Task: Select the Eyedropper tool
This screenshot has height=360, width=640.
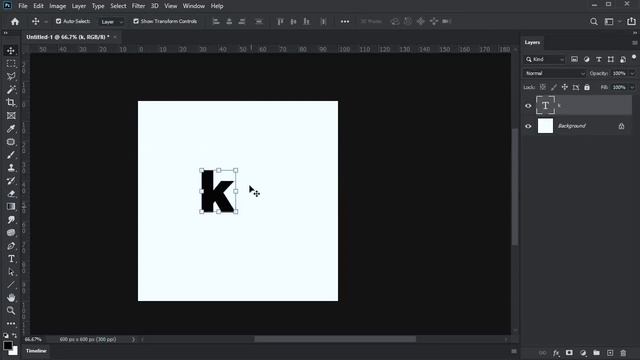Action: (x=11, y=129)
